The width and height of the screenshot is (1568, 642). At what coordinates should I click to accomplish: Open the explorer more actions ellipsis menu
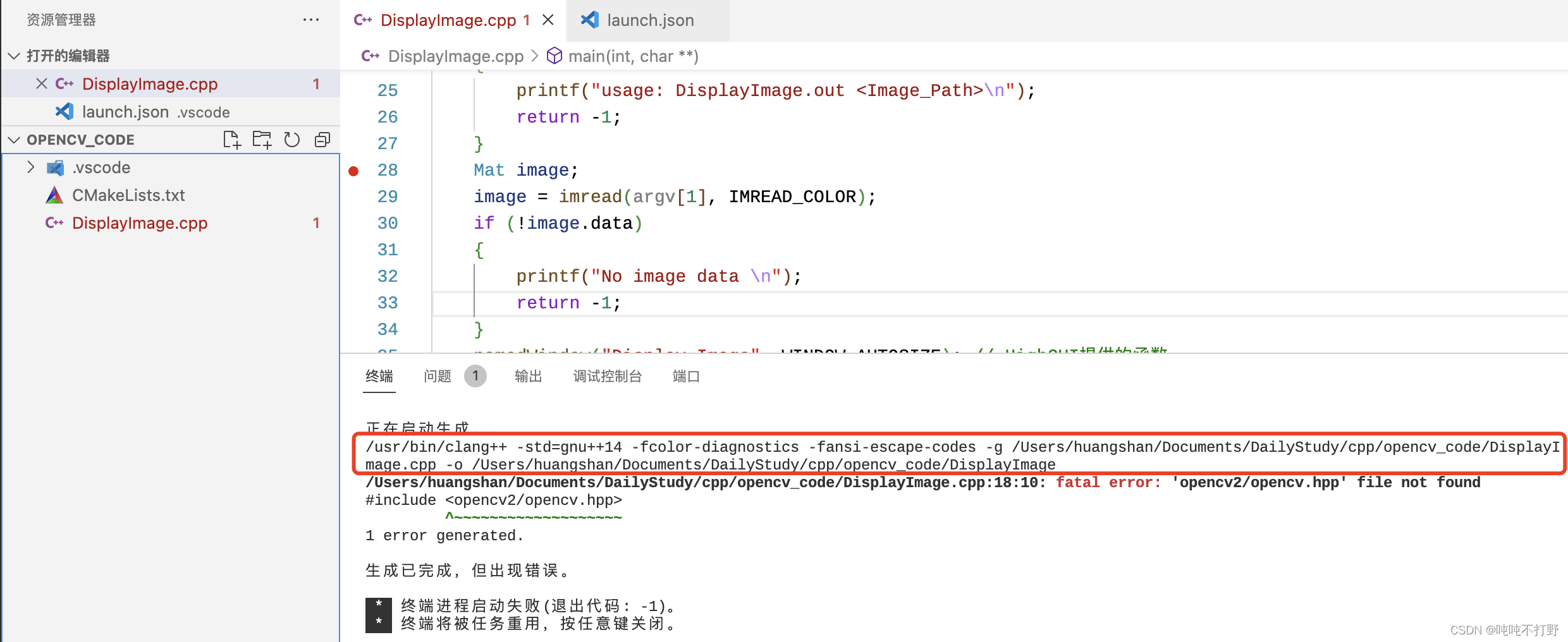click(310, 20)
